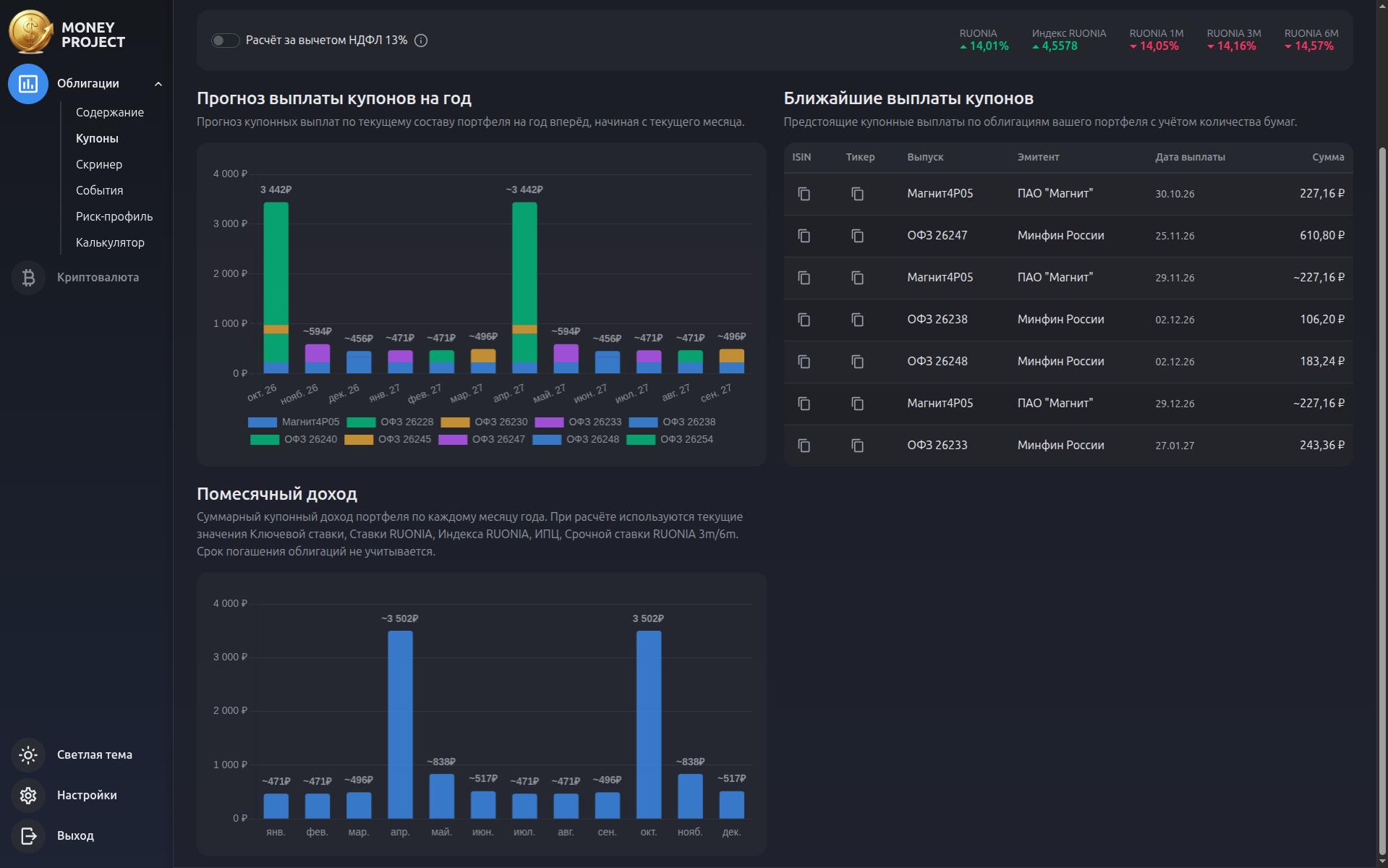Copy ticker for ОФЗ 26238 row
Image resolution: width=1388 pixels, height=868 pixels.
(x=857, y=320)
